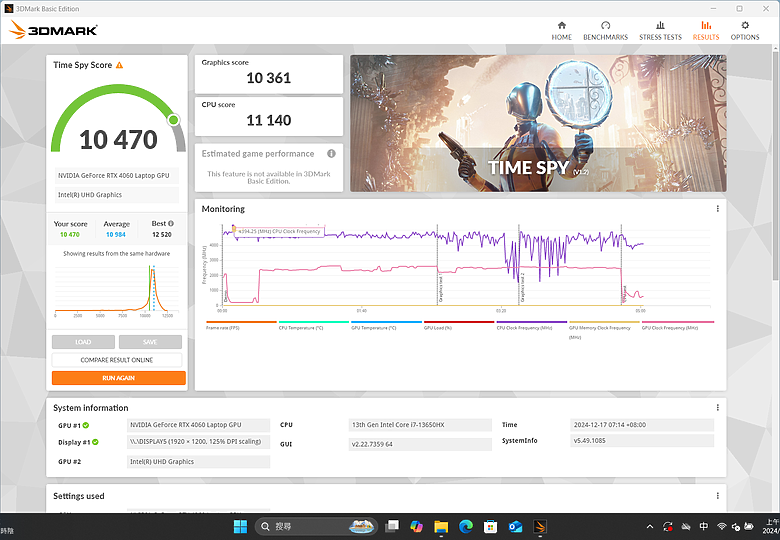Show hidden system tray icons
Screen dimensions: 780x540
[x=650, y=527]
